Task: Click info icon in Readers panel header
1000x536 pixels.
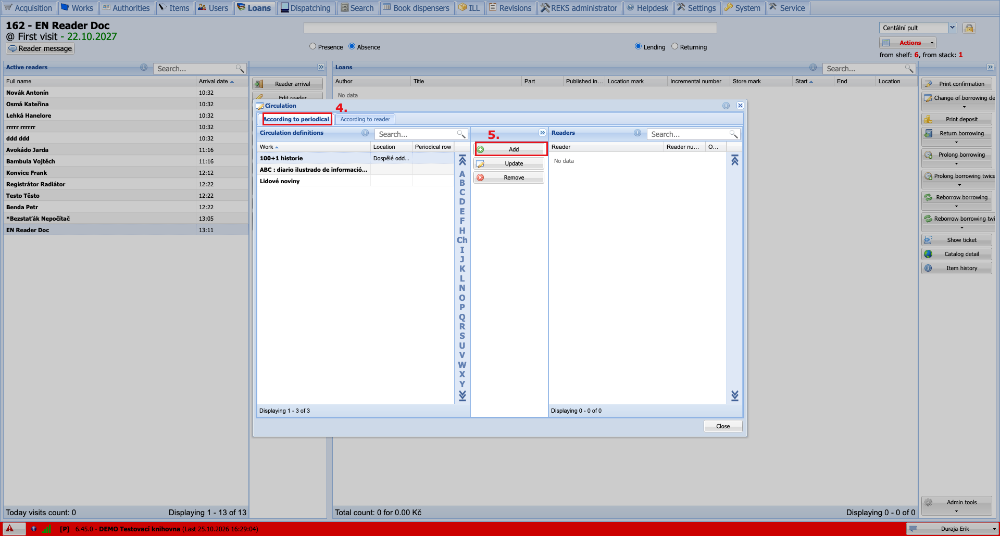Action: coord(638,133)
